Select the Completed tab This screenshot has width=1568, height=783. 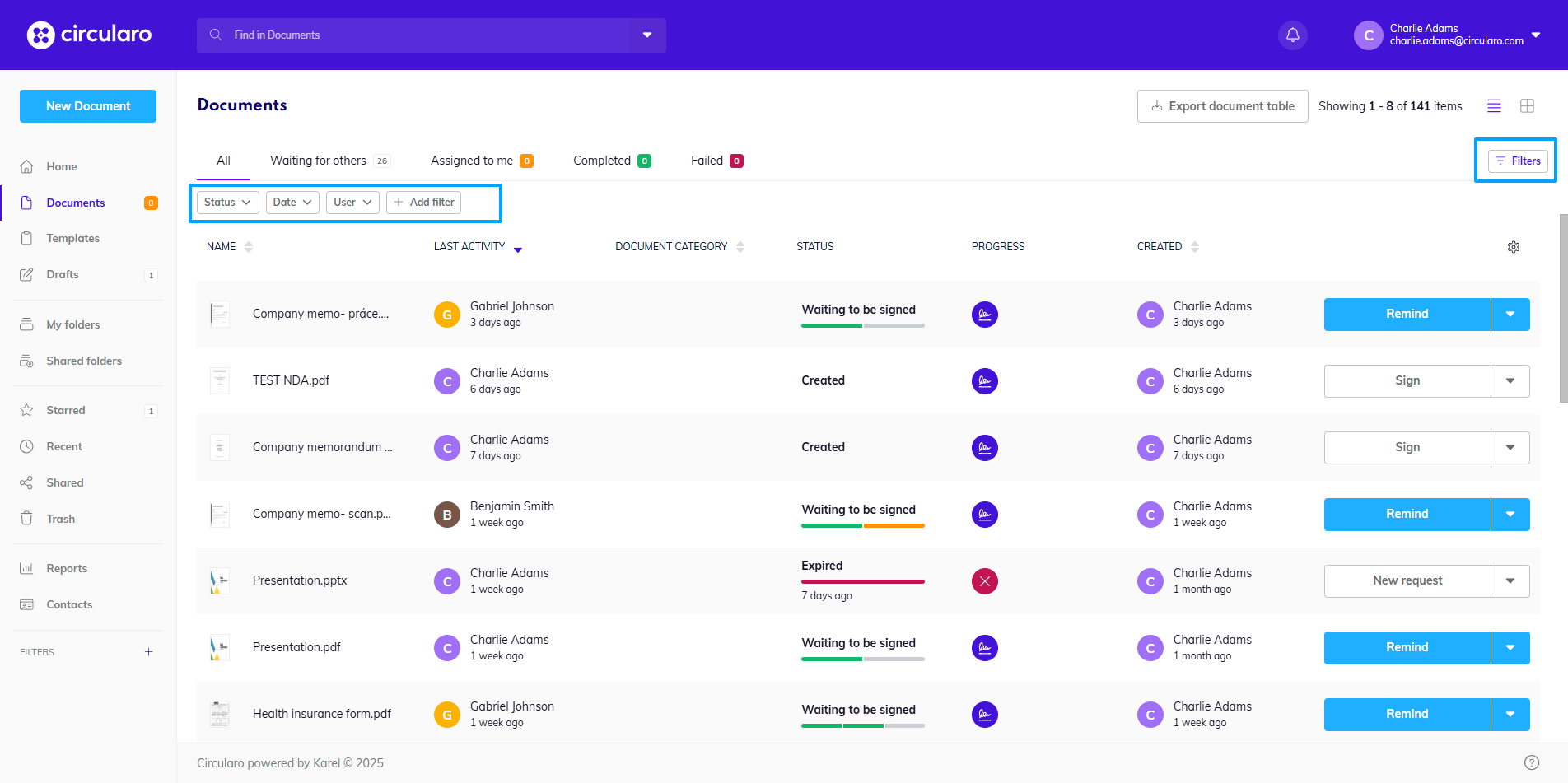(x=602, y=161)
